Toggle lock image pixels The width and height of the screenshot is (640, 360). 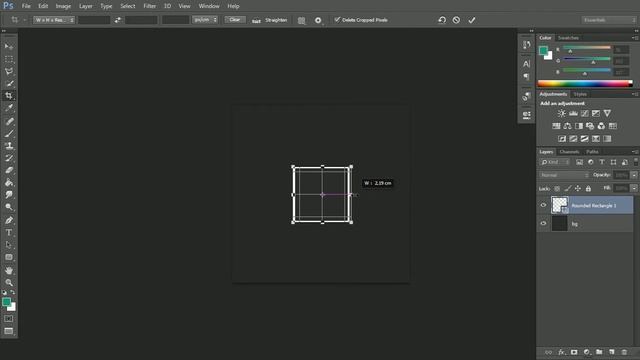(567, 189)
